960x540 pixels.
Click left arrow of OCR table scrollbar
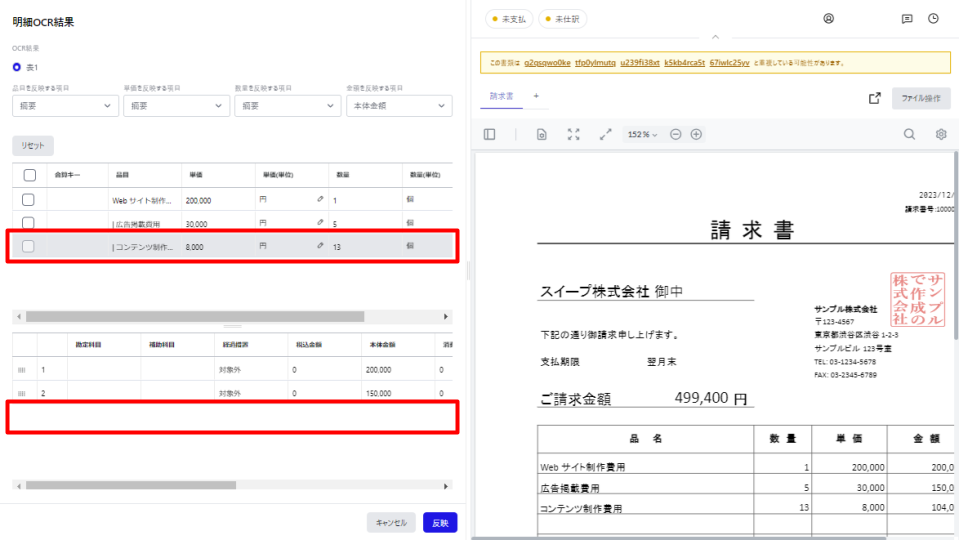click(19, 317)
